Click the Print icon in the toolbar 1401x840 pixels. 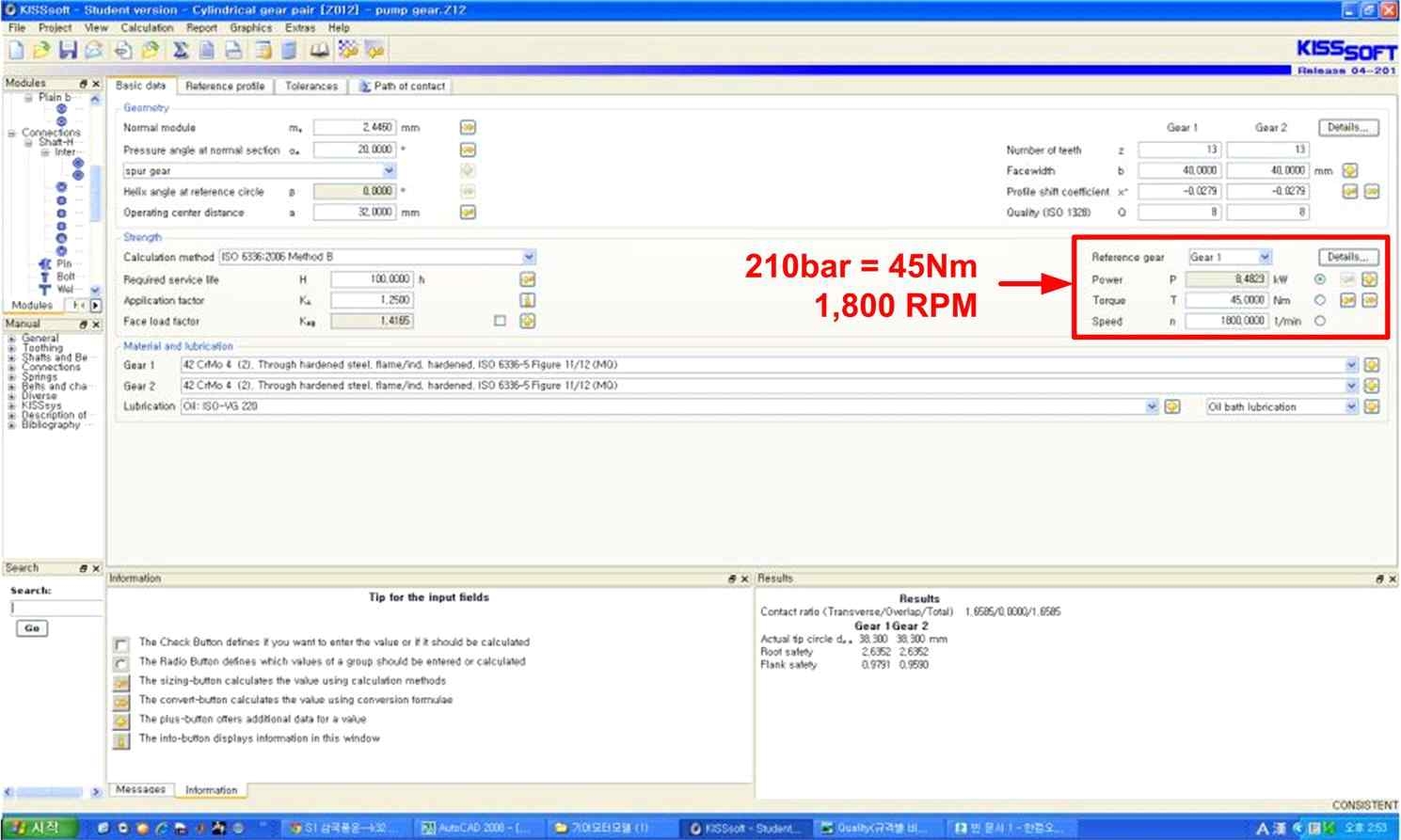click(233, 50)
